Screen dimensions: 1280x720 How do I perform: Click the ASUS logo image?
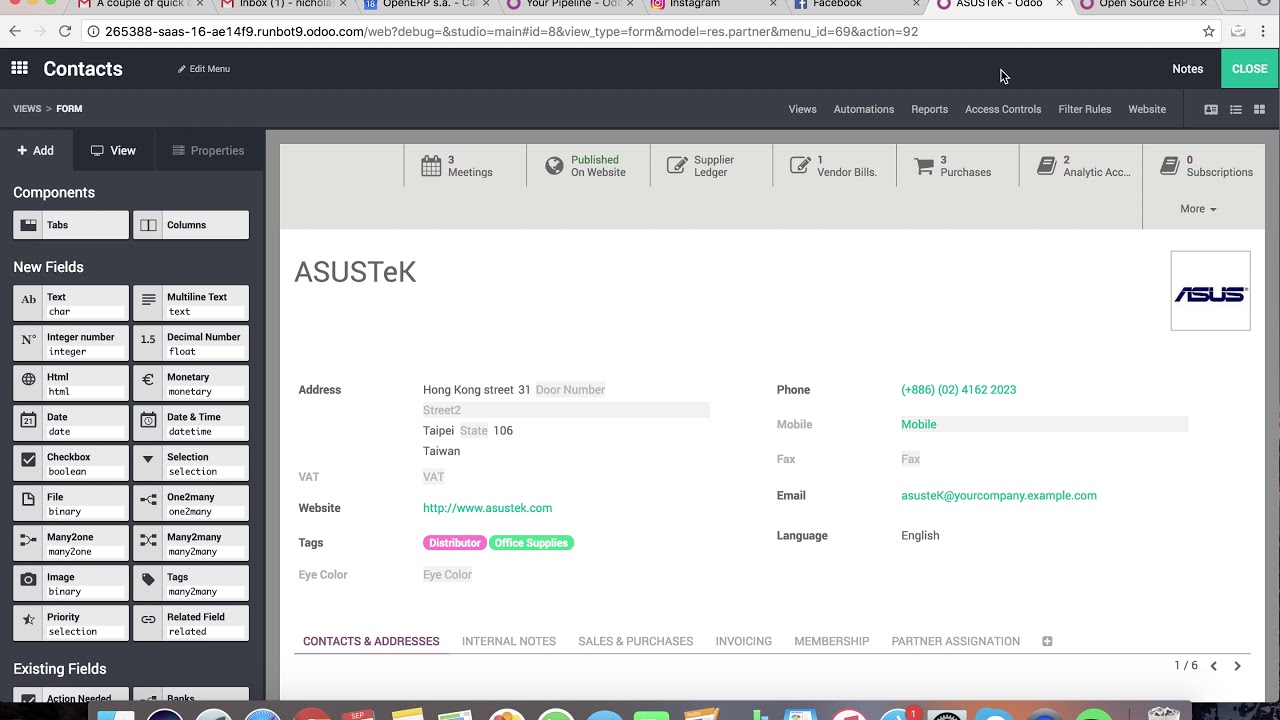(x=1210, y=291)
